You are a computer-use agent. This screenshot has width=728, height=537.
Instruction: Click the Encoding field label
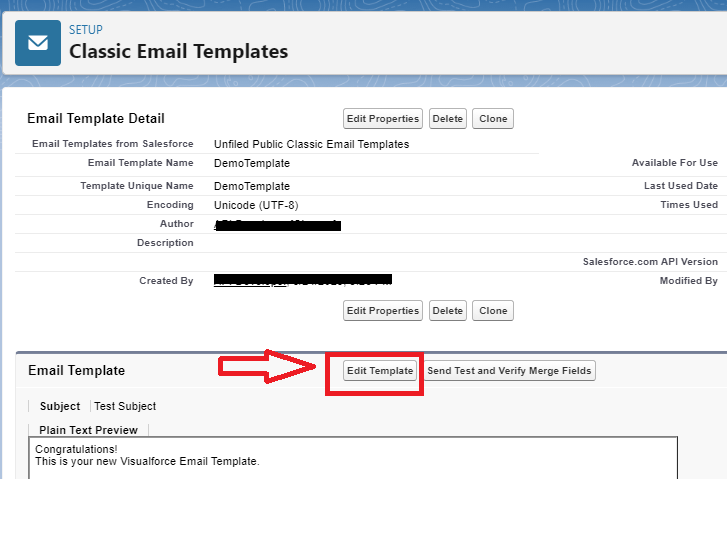point(170,205)
